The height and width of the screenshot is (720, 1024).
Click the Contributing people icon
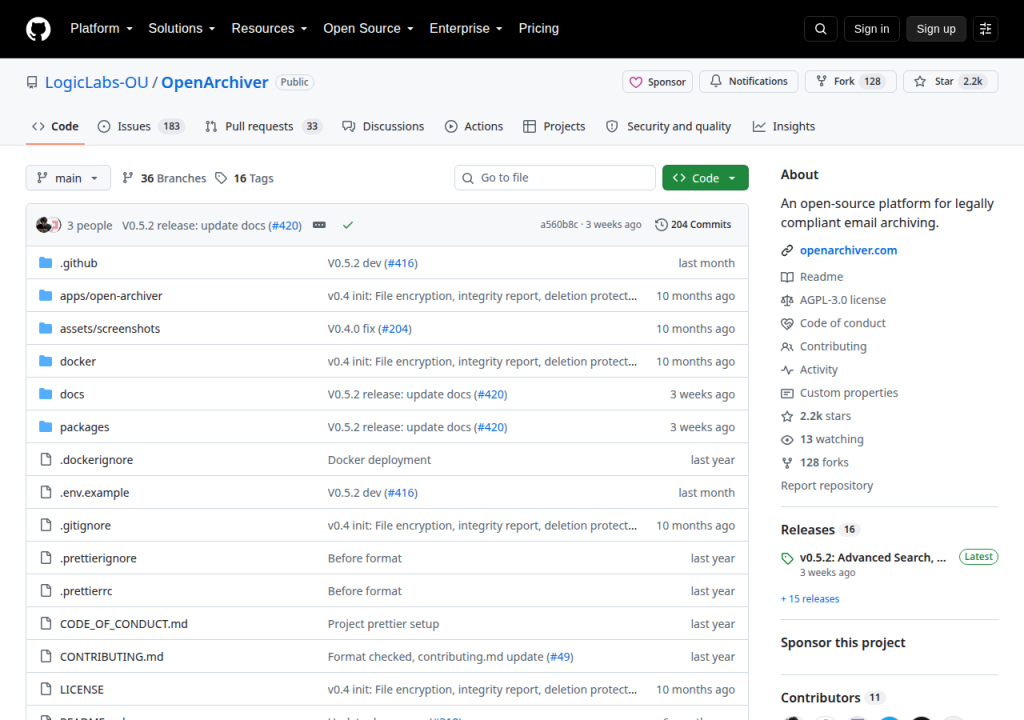pos(787,346)
